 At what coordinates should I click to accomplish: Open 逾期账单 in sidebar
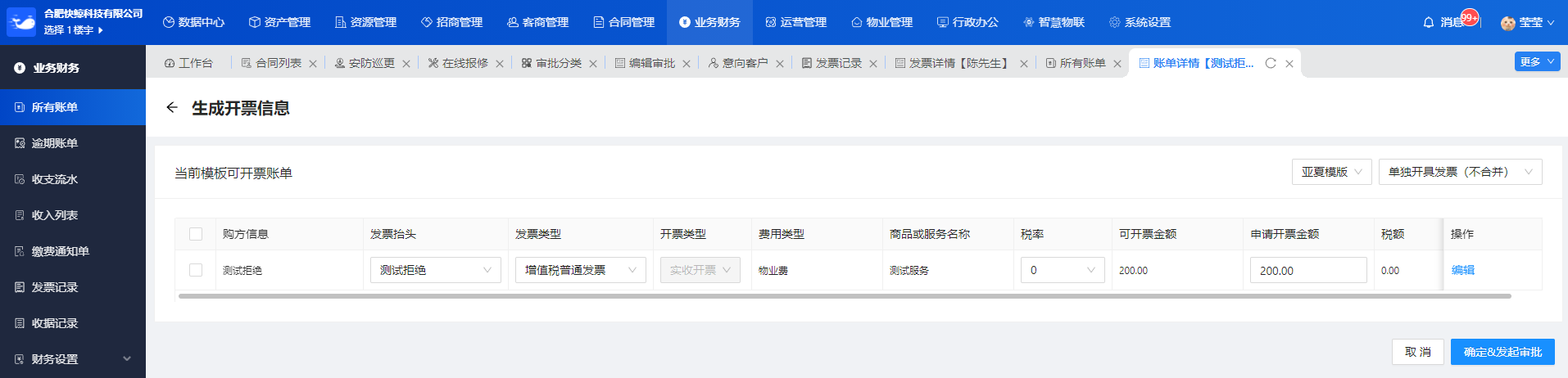(73, 143)
